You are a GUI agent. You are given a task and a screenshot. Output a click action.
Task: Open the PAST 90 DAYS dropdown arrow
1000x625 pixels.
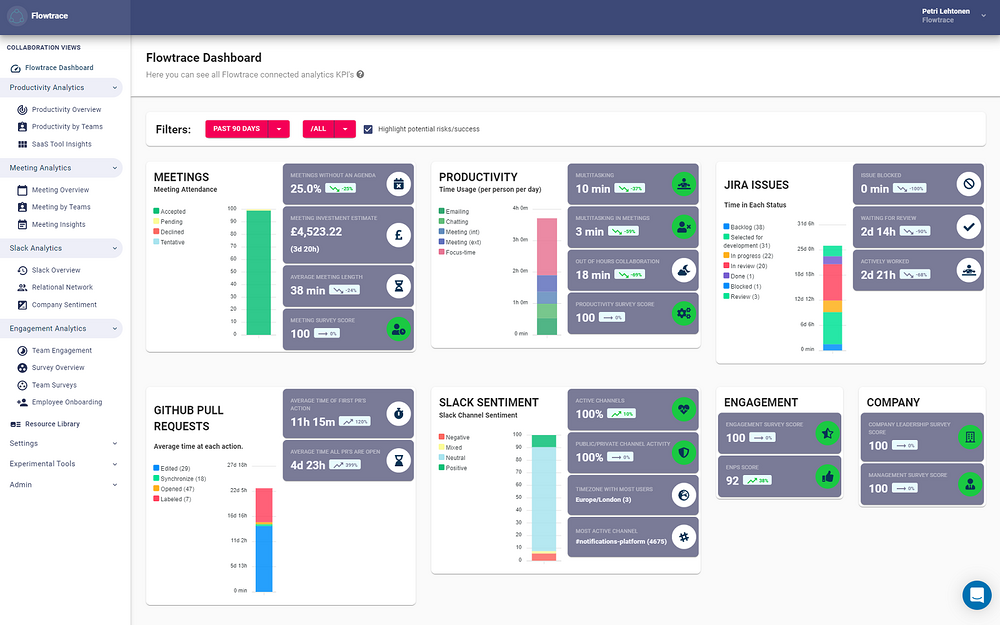pyautogui.click(x=279, y=129)
